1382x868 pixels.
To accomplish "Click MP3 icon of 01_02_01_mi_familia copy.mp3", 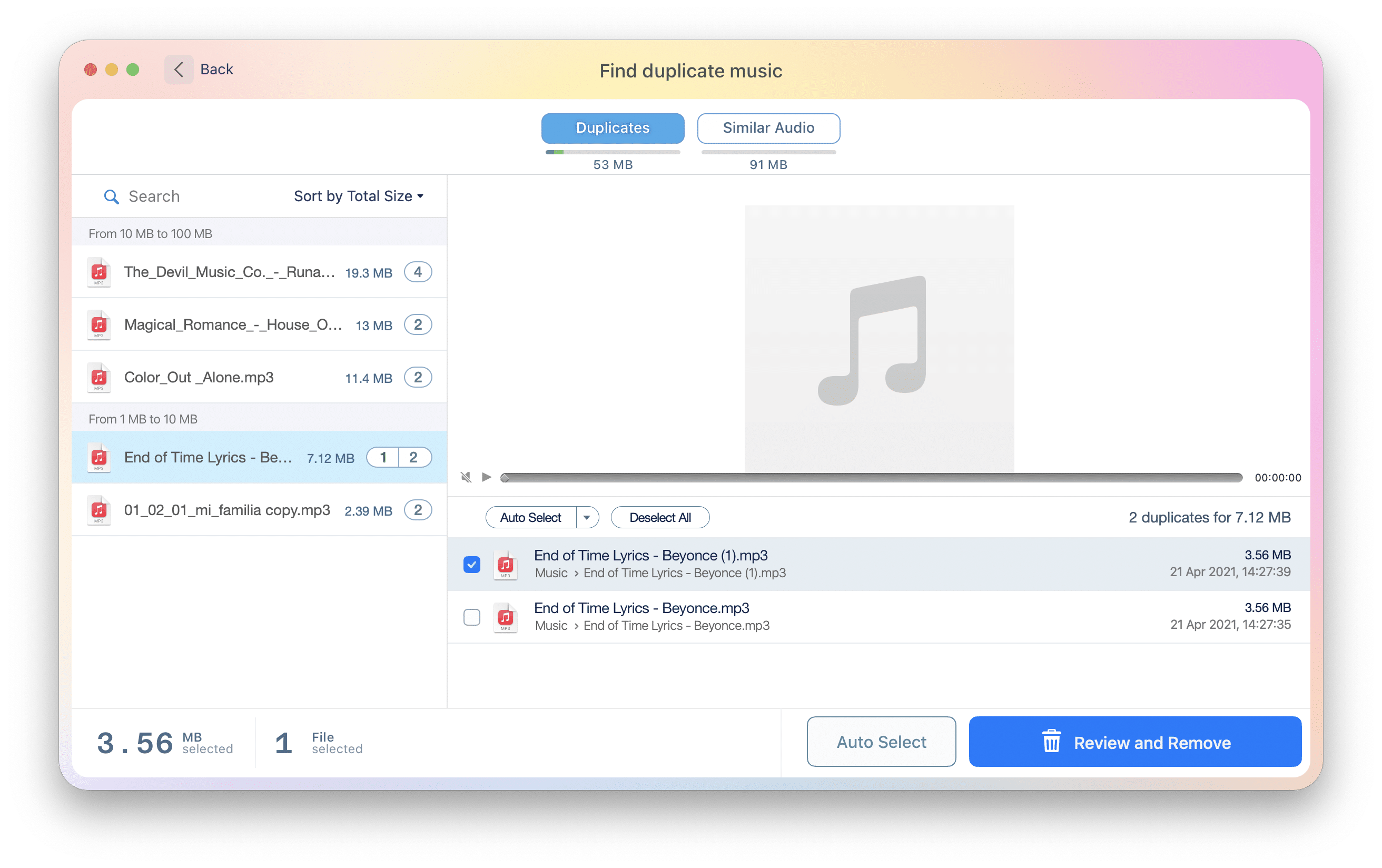I will coord(98,510).
